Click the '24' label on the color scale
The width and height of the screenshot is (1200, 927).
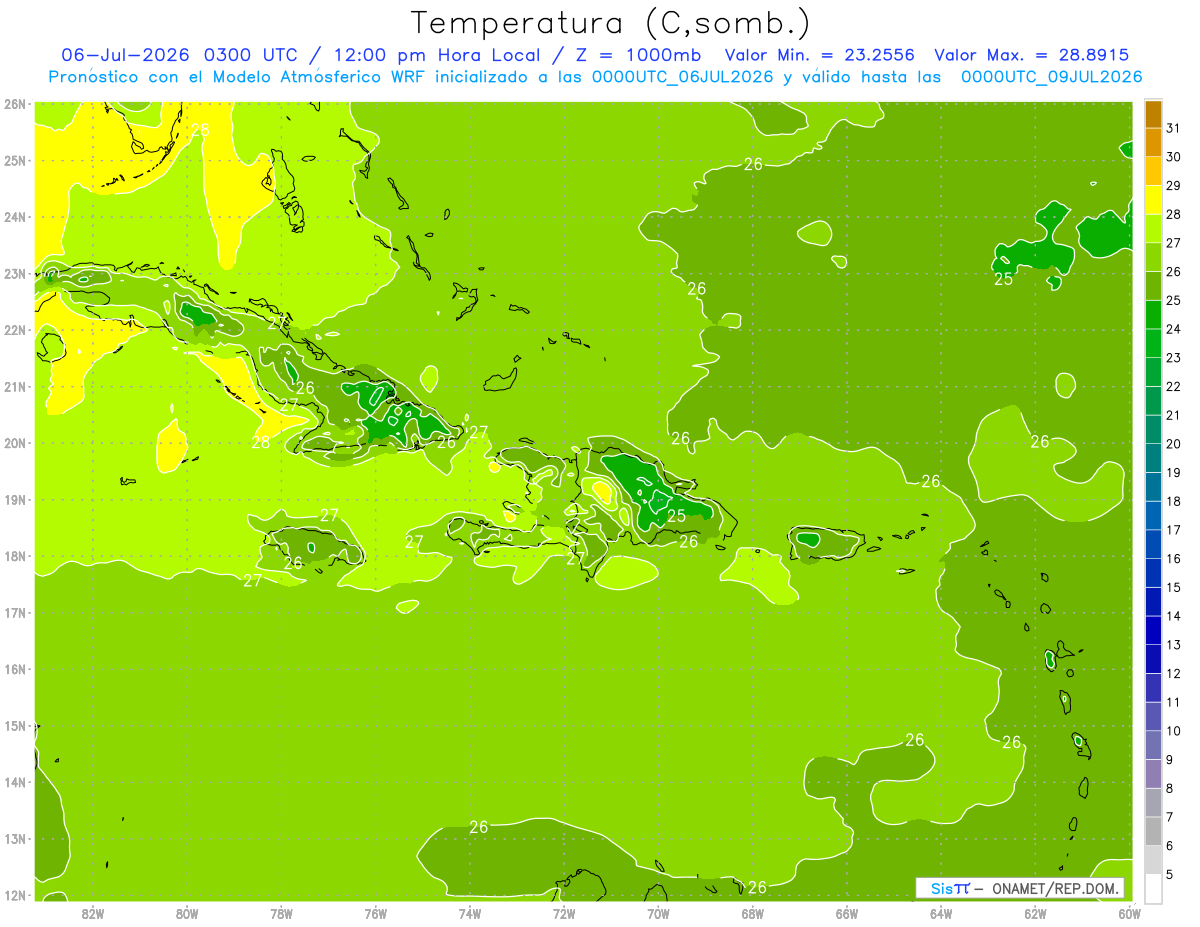tap(1174, 329)
